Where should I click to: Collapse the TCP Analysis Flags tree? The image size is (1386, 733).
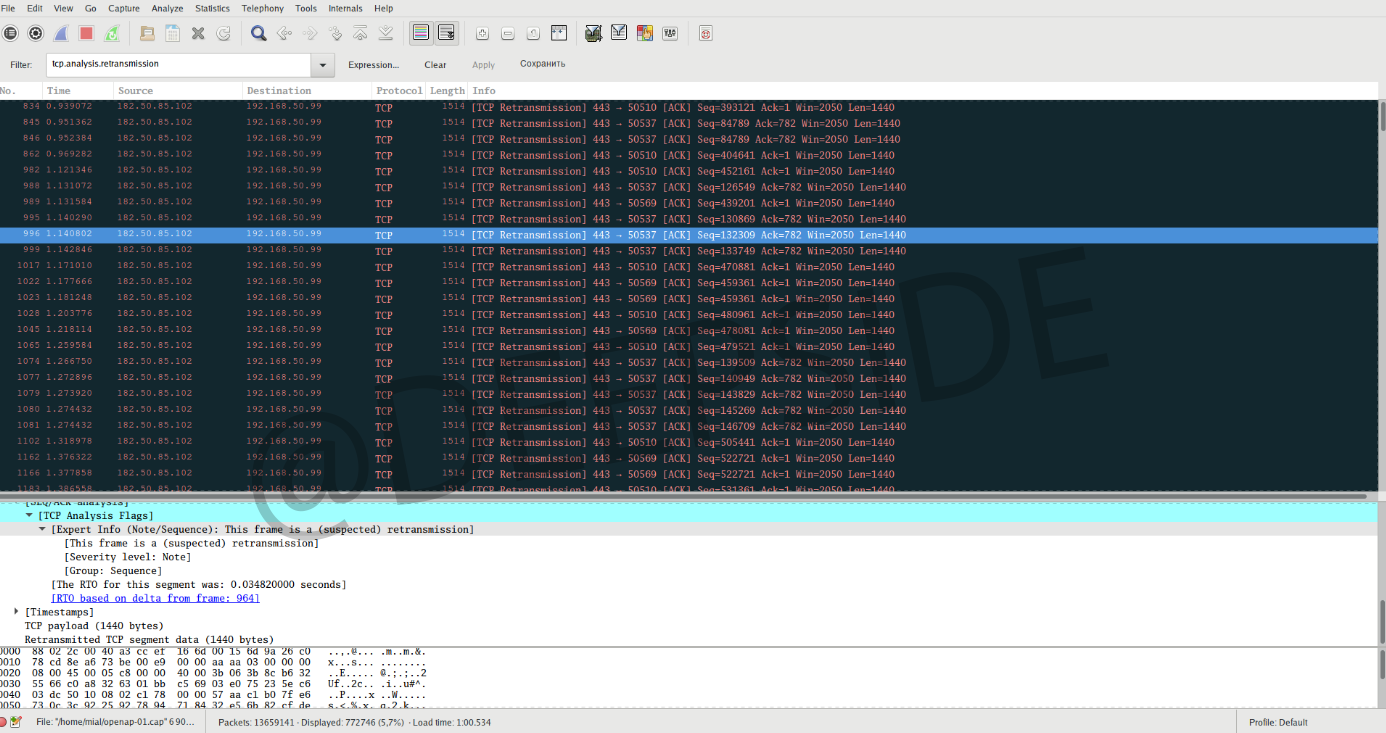pos(30,515)
